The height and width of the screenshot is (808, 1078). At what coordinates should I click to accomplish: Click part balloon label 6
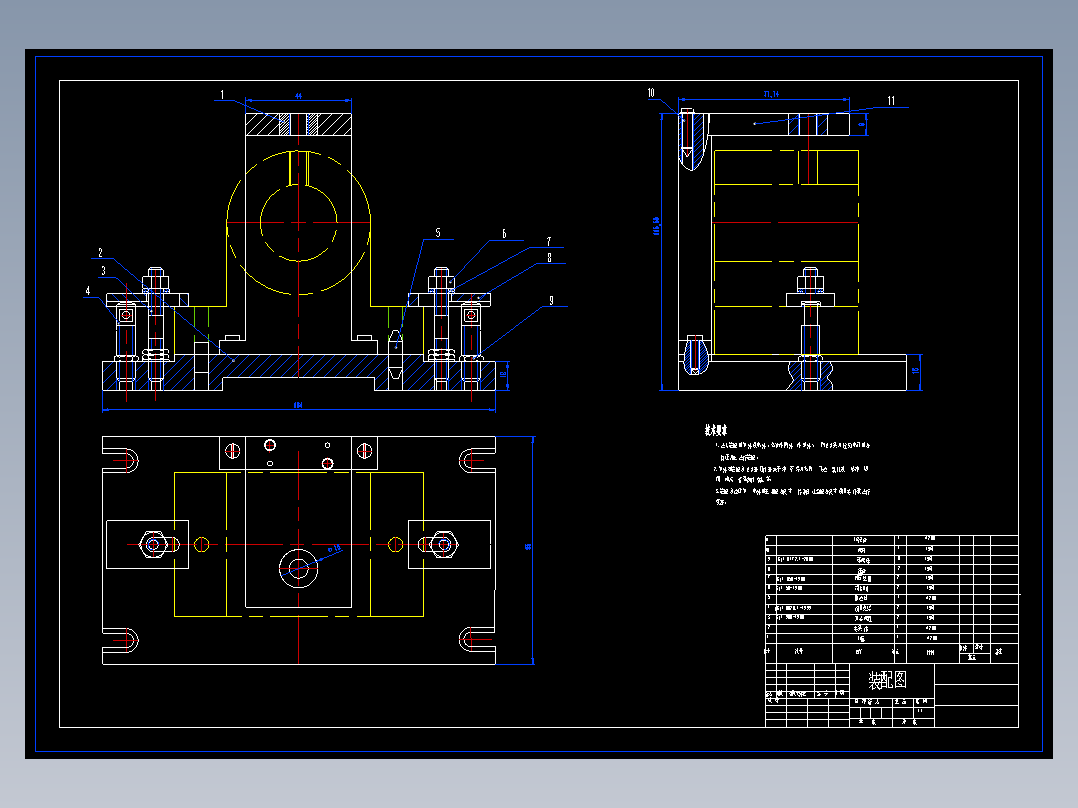coord(504,234)
